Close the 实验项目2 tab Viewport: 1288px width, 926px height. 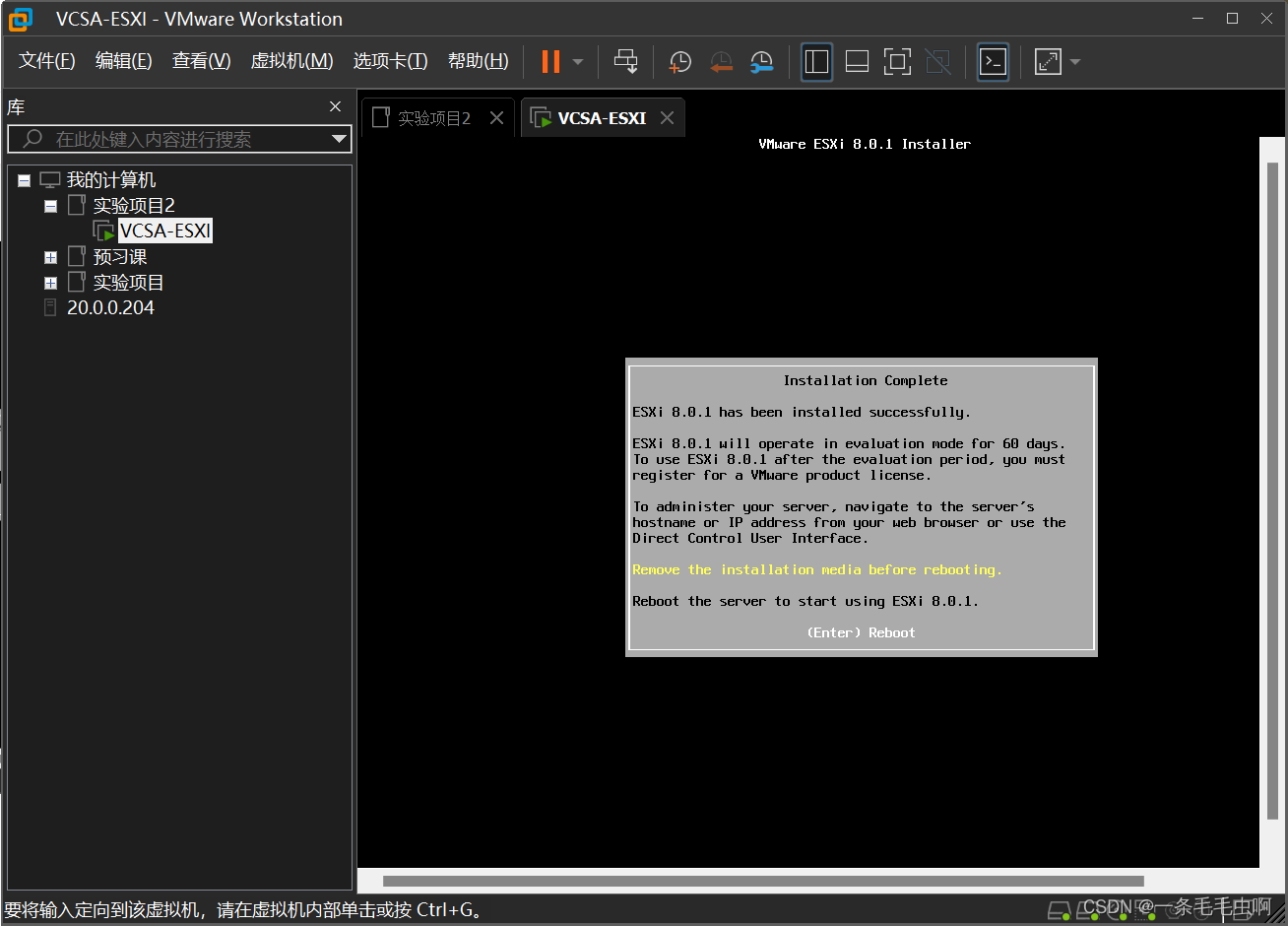[496, 118]
